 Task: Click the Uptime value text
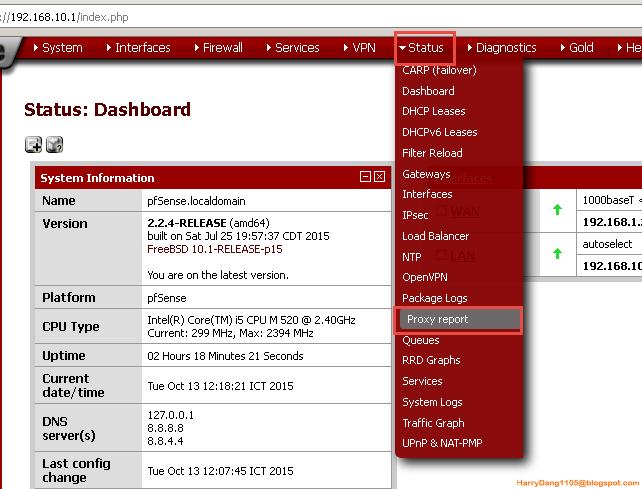point(225,356)
